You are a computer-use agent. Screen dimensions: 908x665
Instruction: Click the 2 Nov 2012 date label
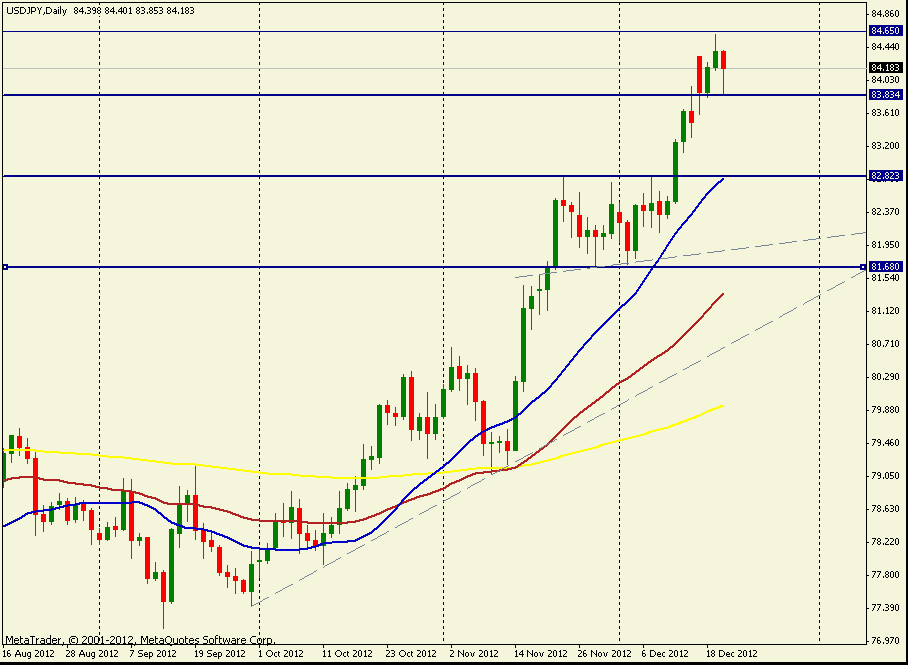pos(474,653)
